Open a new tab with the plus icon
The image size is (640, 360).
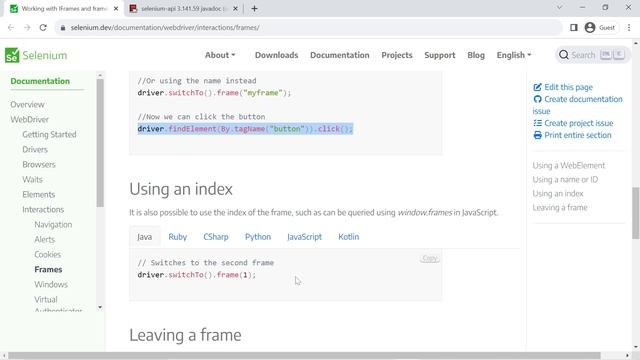pyautogui.click(x=254, y=8)
